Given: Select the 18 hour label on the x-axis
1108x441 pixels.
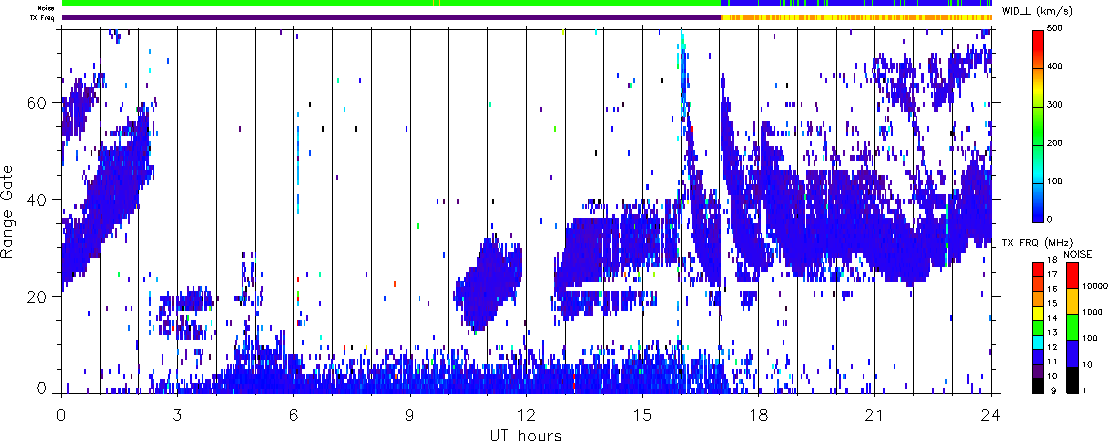Looking at the screenshot, I should coord(758,413).
